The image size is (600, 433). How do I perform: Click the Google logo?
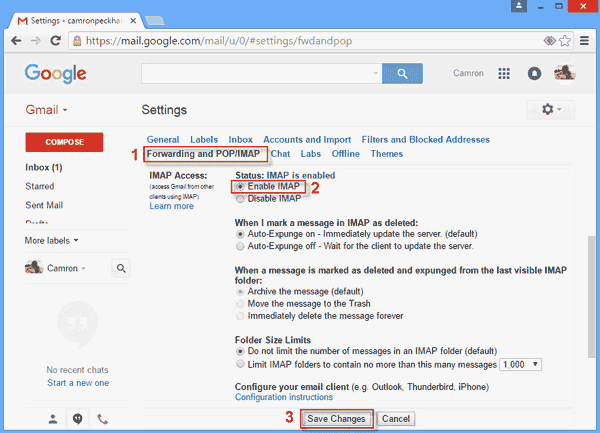[x=55, y=73]
